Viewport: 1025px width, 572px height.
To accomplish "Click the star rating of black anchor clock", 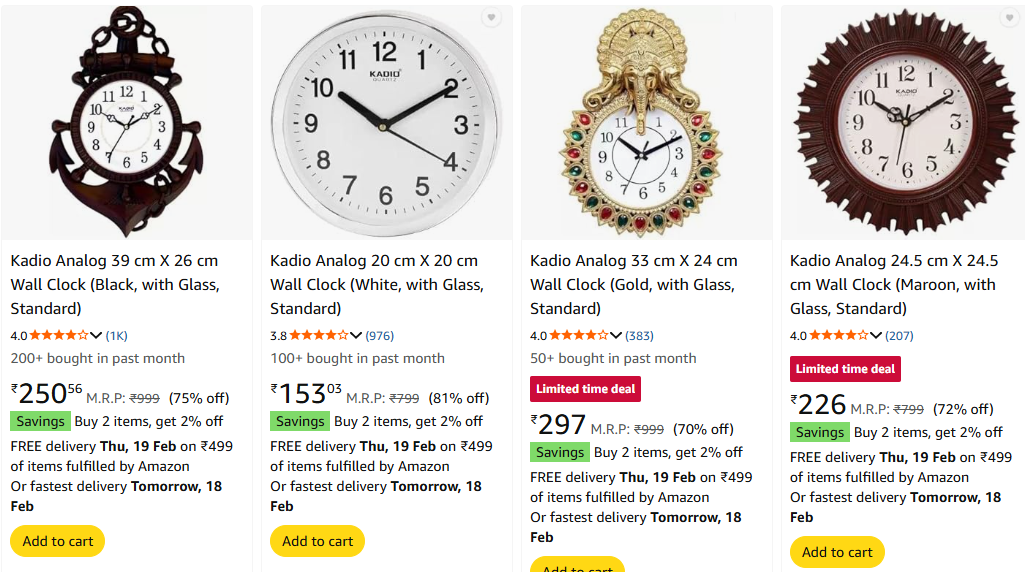I will click(59, 335).
